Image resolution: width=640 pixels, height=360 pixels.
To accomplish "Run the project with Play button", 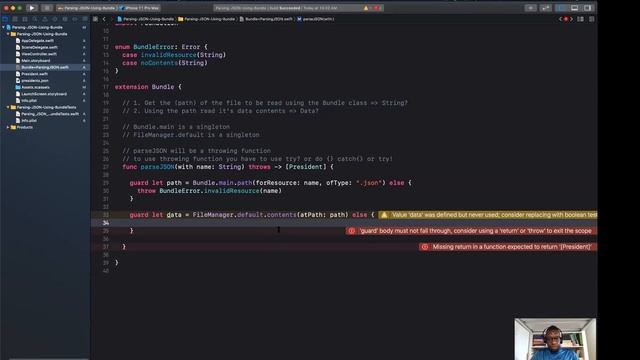I will (x=31, y=8).
